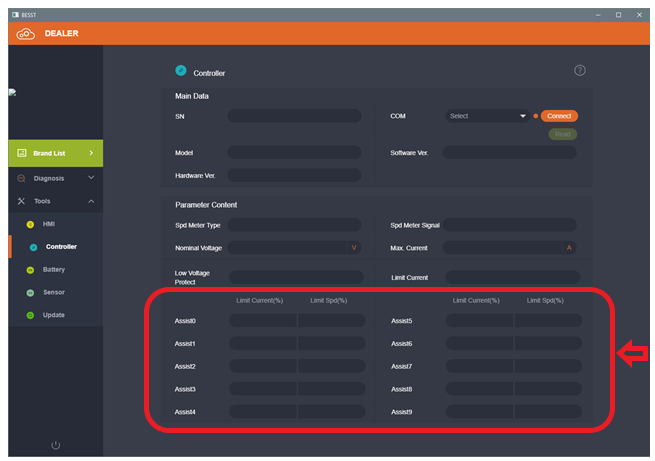Click the Parameter Content heading

tap(206, 205)
